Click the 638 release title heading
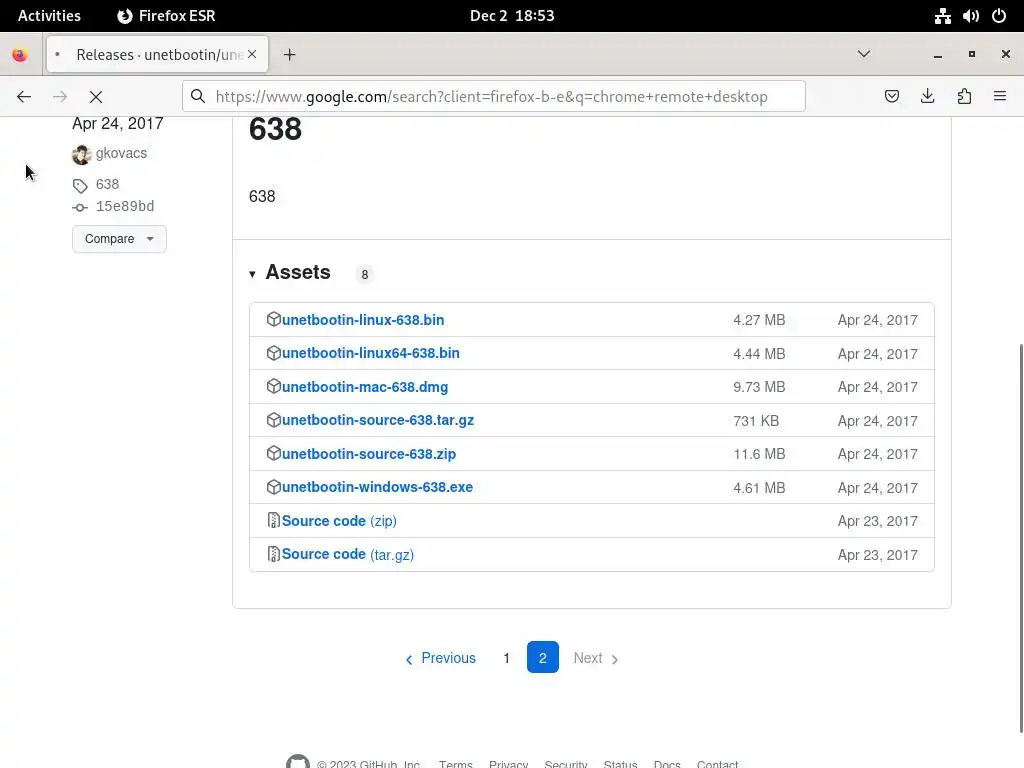Viewport: 1024px width, 768px height. coord(275,129)
